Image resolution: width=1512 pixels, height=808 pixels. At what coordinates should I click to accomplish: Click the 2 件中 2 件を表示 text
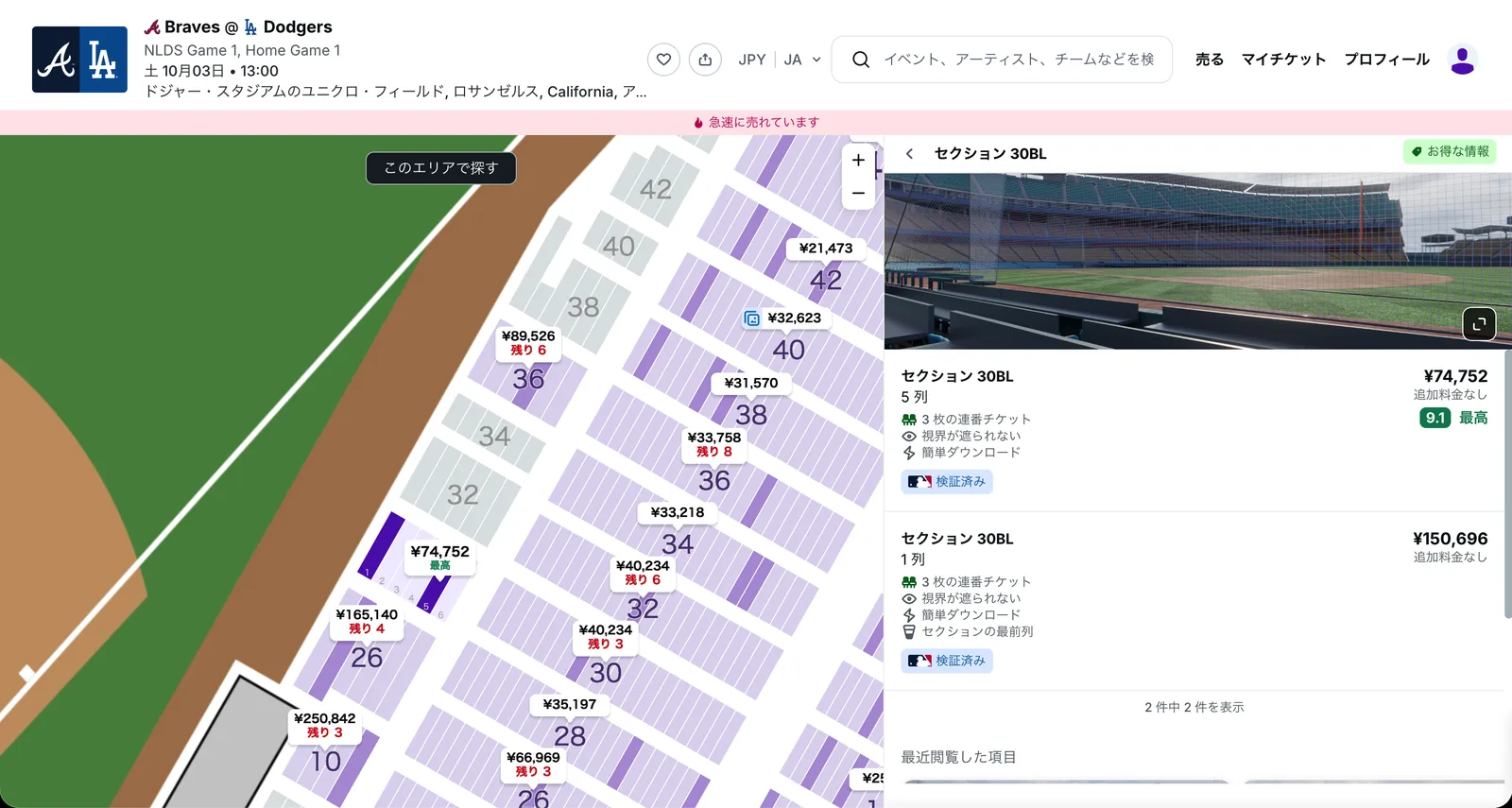[x=1194, y=707]
